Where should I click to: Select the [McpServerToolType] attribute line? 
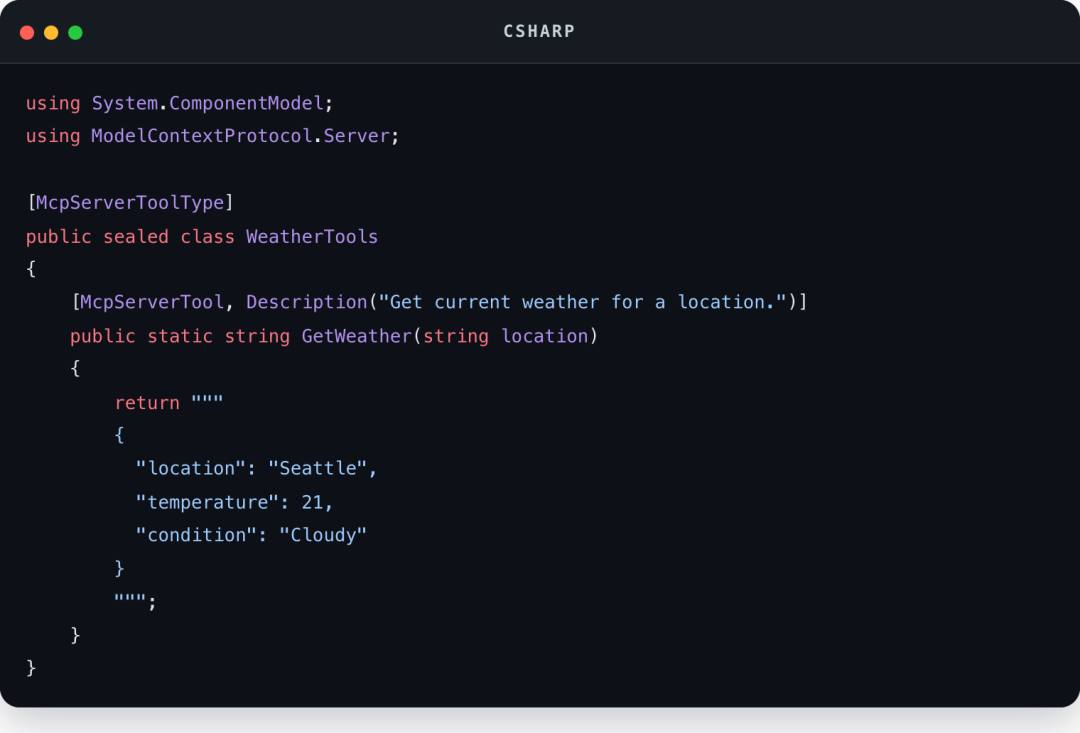pyautogui.click(x=130, y=203)
